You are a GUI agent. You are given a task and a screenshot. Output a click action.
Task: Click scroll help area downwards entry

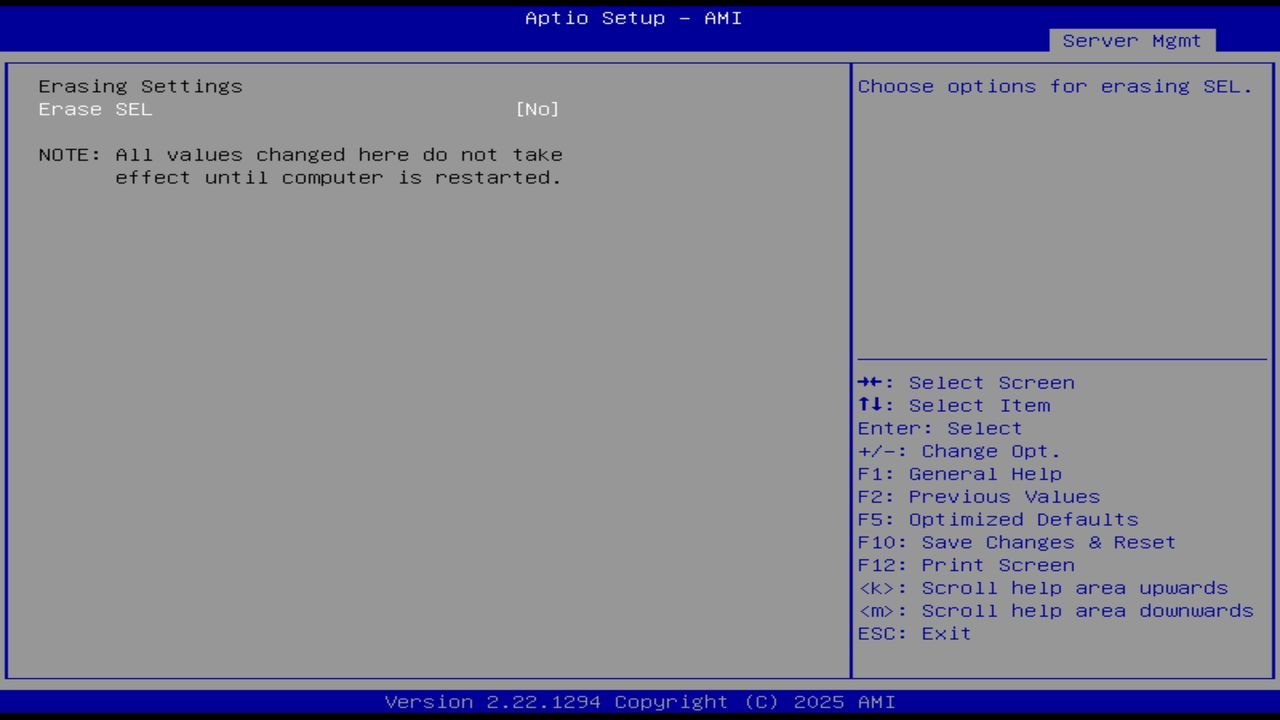point(1055,610)
